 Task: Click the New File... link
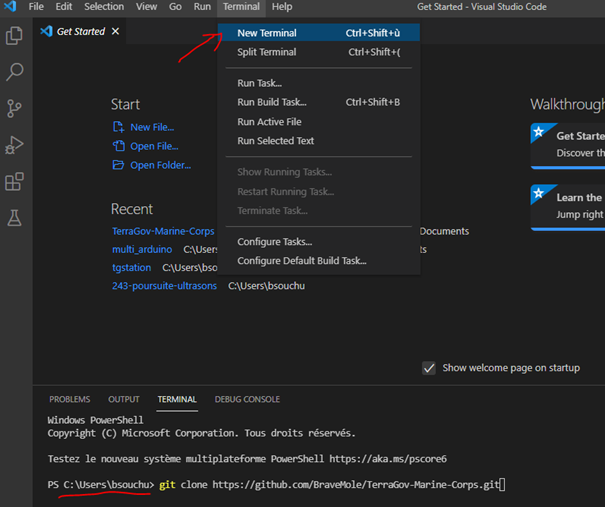point(152,127)
